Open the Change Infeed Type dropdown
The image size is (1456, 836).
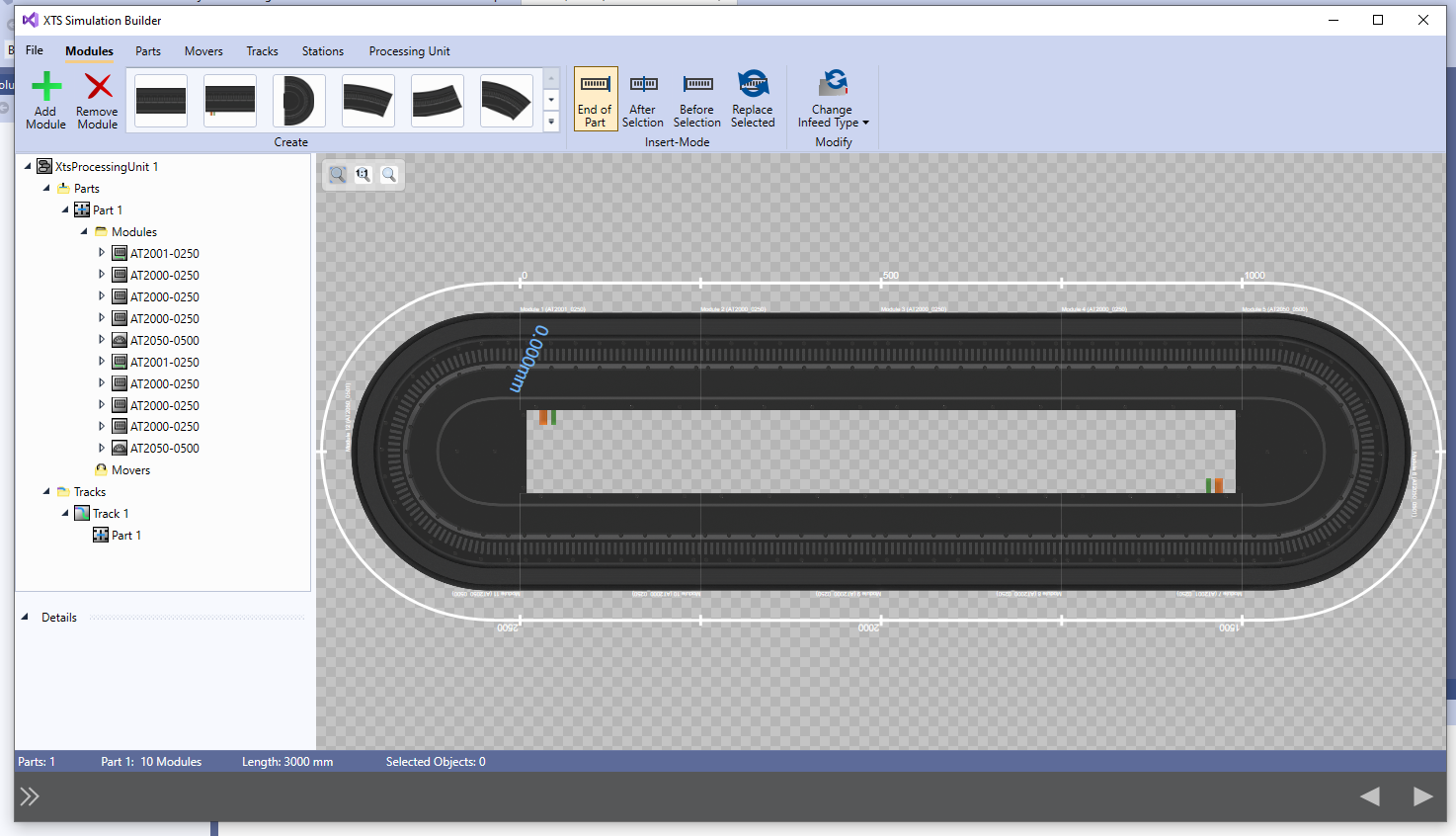833,99
